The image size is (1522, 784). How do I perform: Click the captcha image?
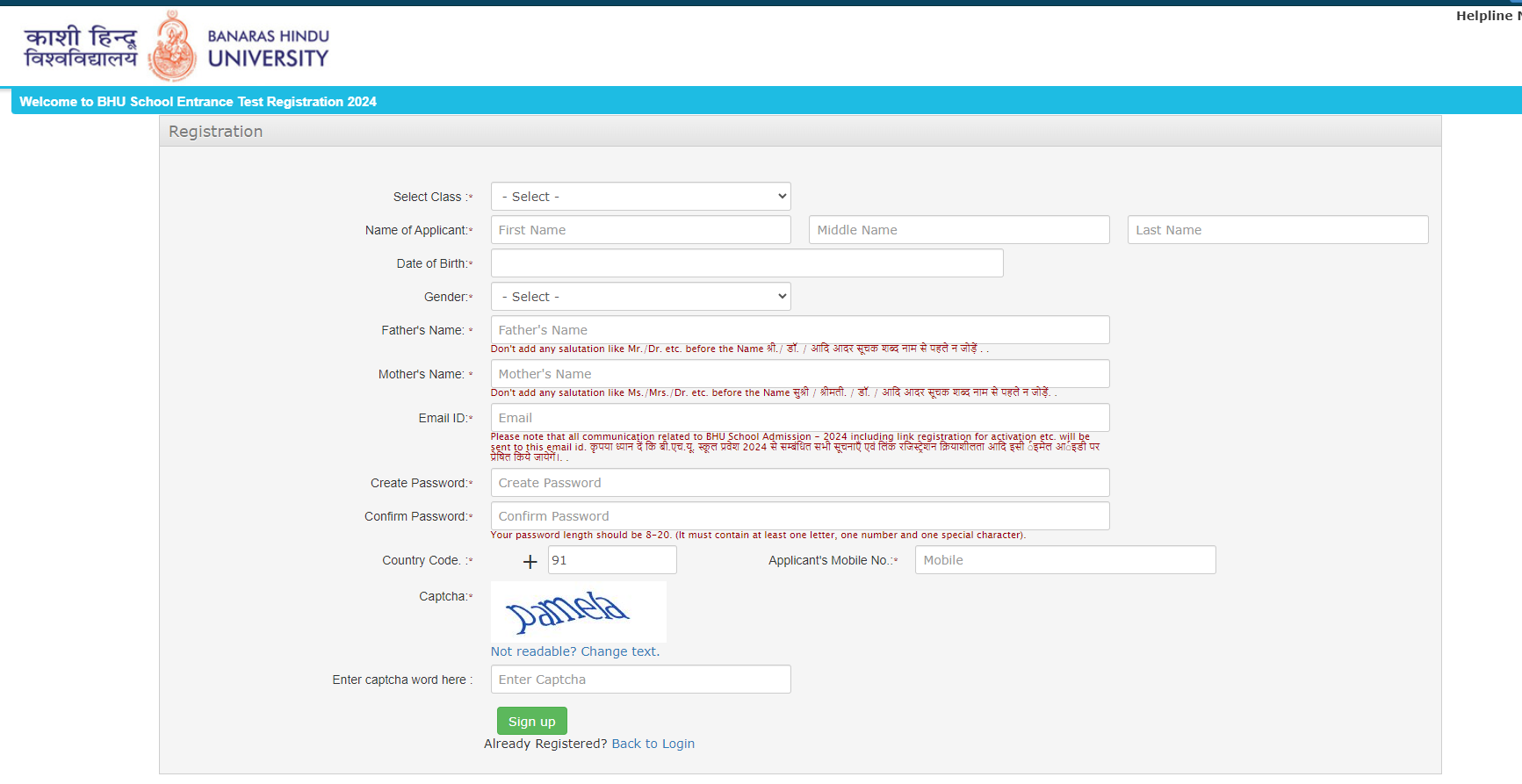coord(578,612)
